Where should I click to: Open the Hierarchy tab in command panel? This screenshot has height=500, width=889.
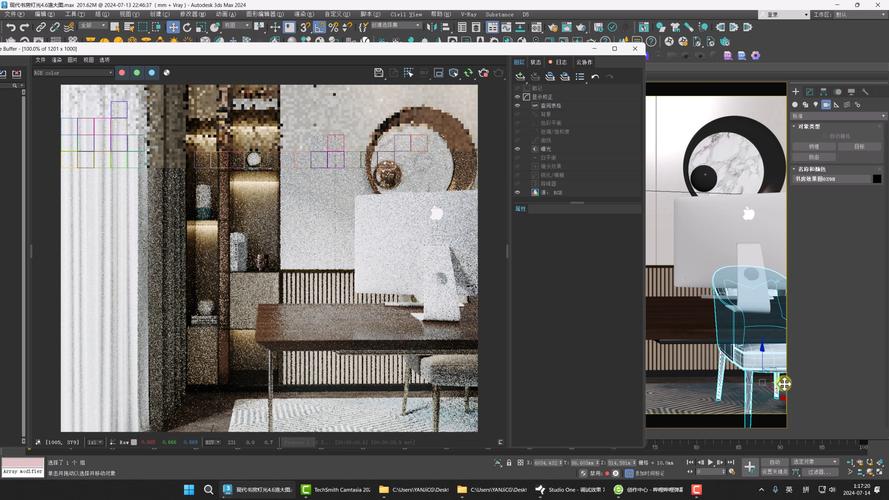(x=823, y=91)
